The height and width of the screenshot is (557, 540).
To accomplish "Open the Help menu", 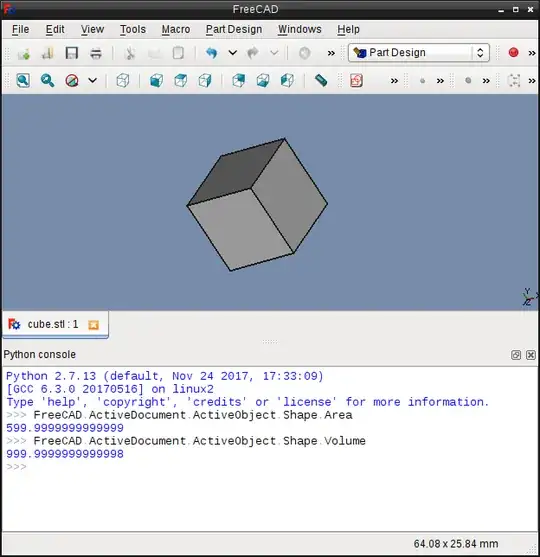I will pyautogui.click(x=349, y=29).
